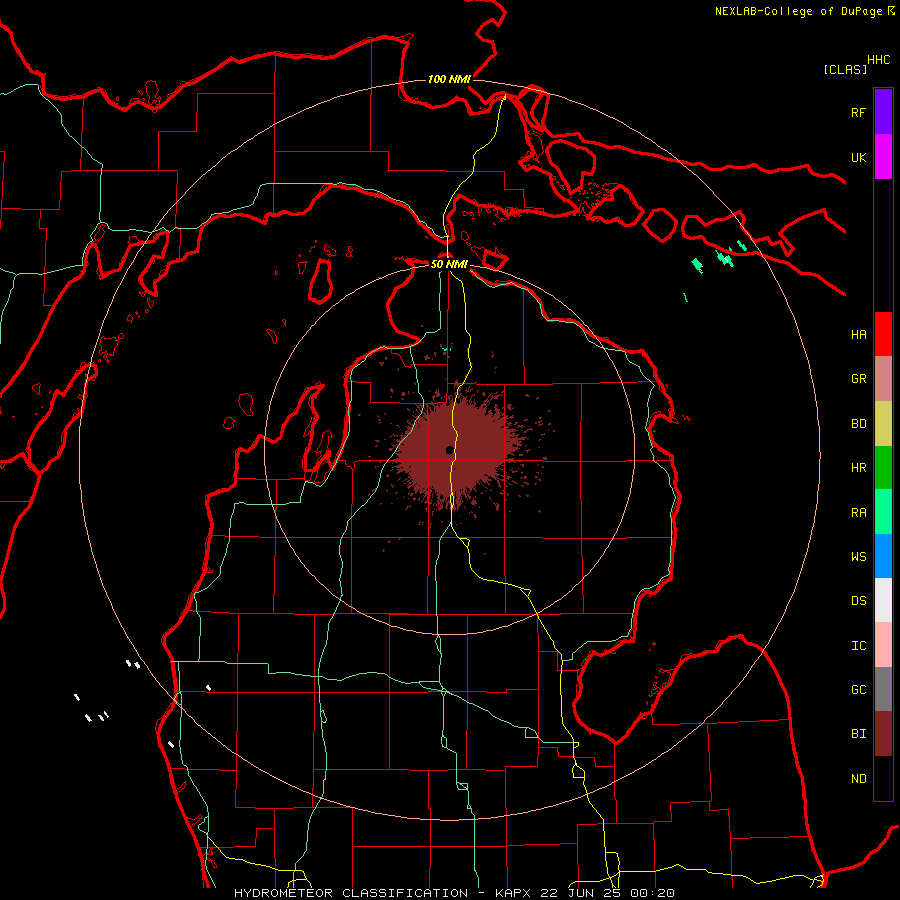
Task: Click the 'WS' legend label
Action: point(858,557)
